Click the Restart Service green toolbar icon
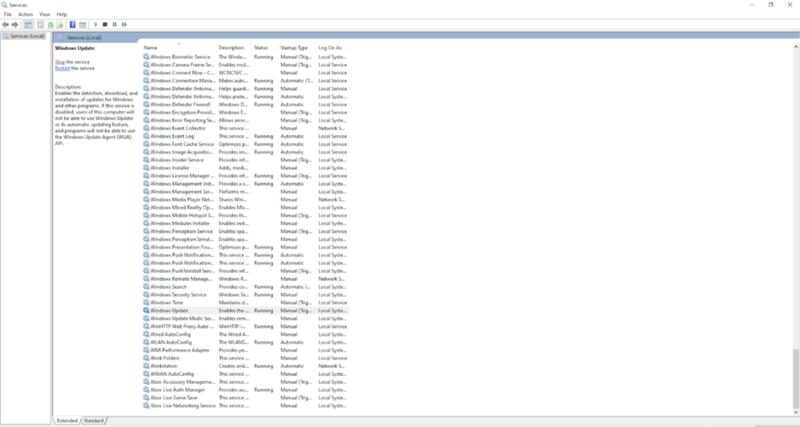The height and width of the screenshot is (427, 800). (124, 24)
